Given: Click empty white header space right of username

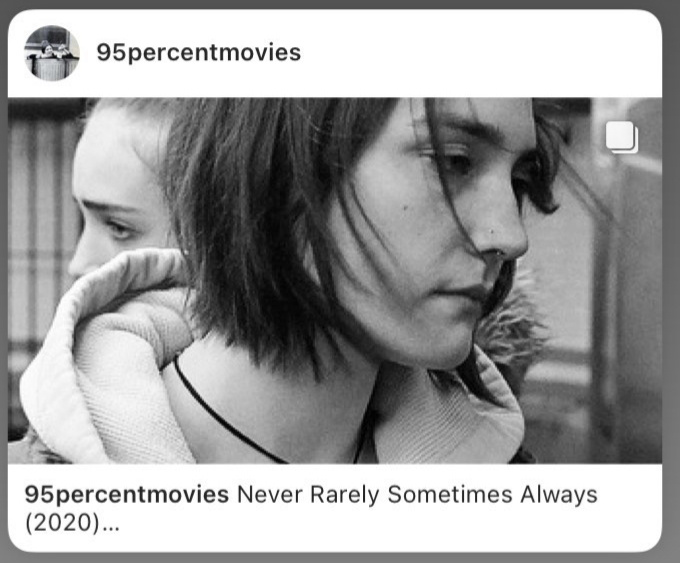Looking at the screenshot, I should point(477,53).
